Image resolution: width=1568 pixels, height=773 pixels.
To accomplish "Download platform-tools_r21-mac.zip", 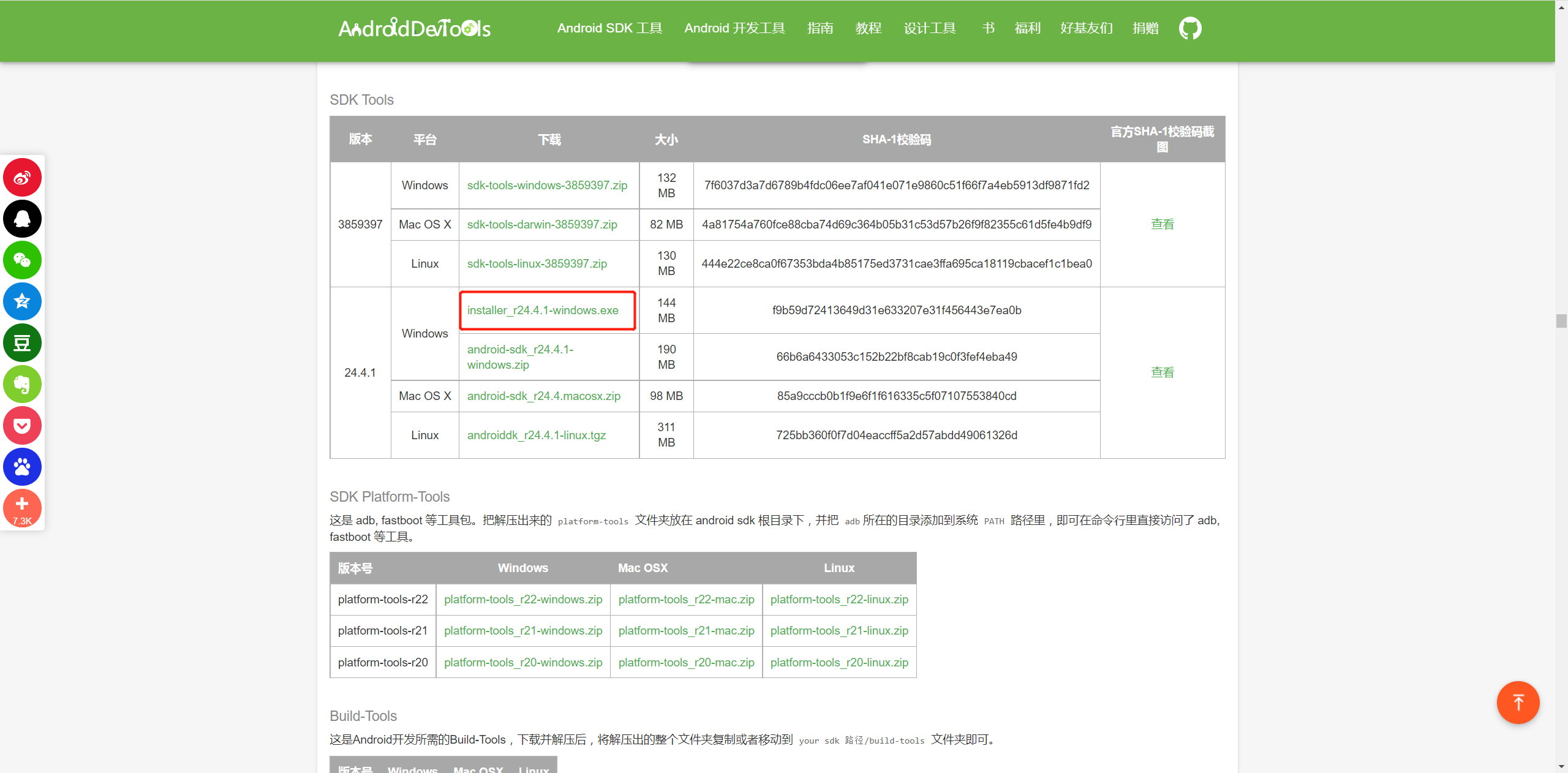I will (x=686, y=631).
